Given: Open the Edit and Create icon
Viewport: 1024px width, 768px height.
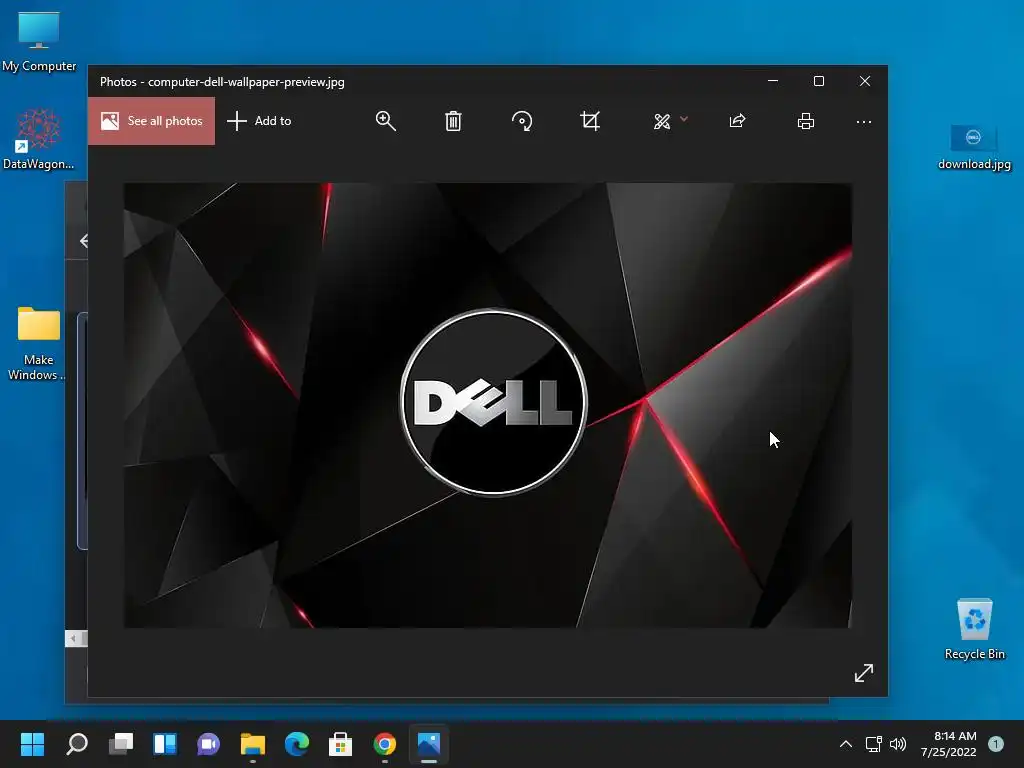Looking at the screenshot, I should click(662, 121).
